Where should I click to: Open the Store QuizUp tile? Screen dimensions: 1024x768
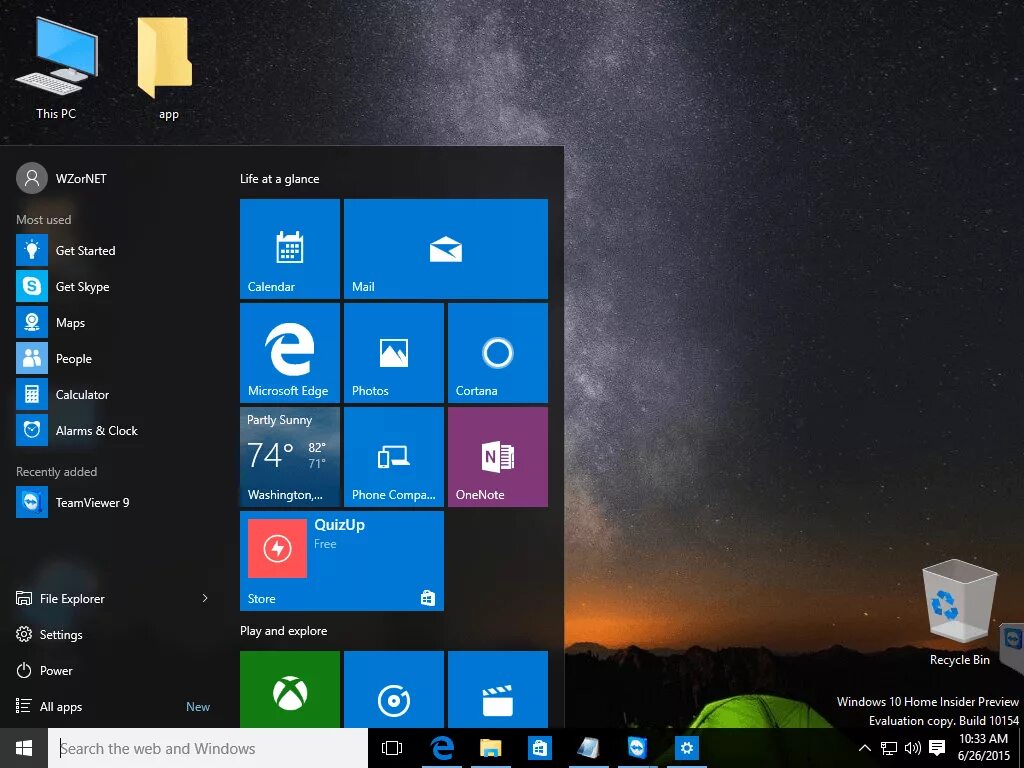[x=342, y=560]
